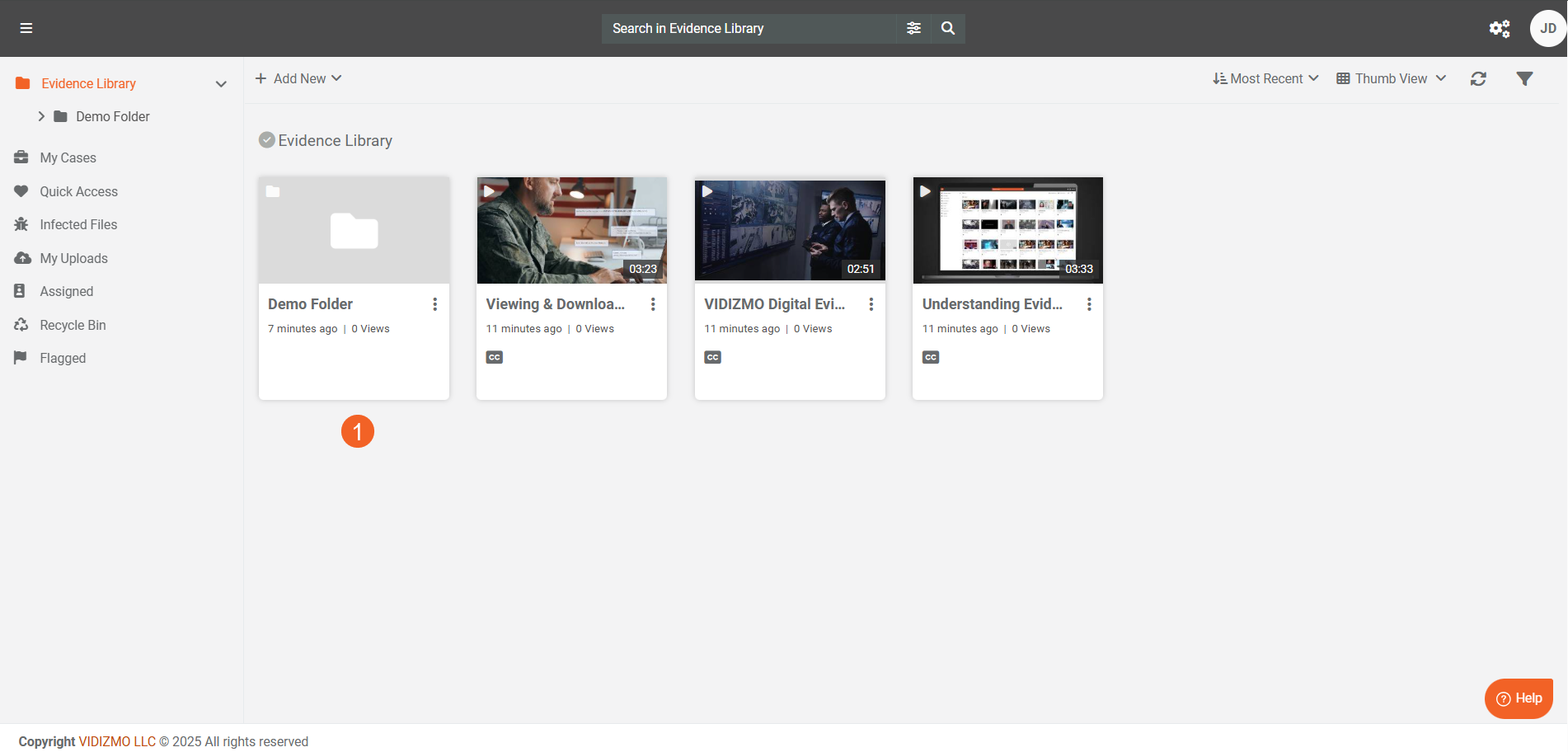
Task: Open the settings gears icon
Action: [1499, 29]
